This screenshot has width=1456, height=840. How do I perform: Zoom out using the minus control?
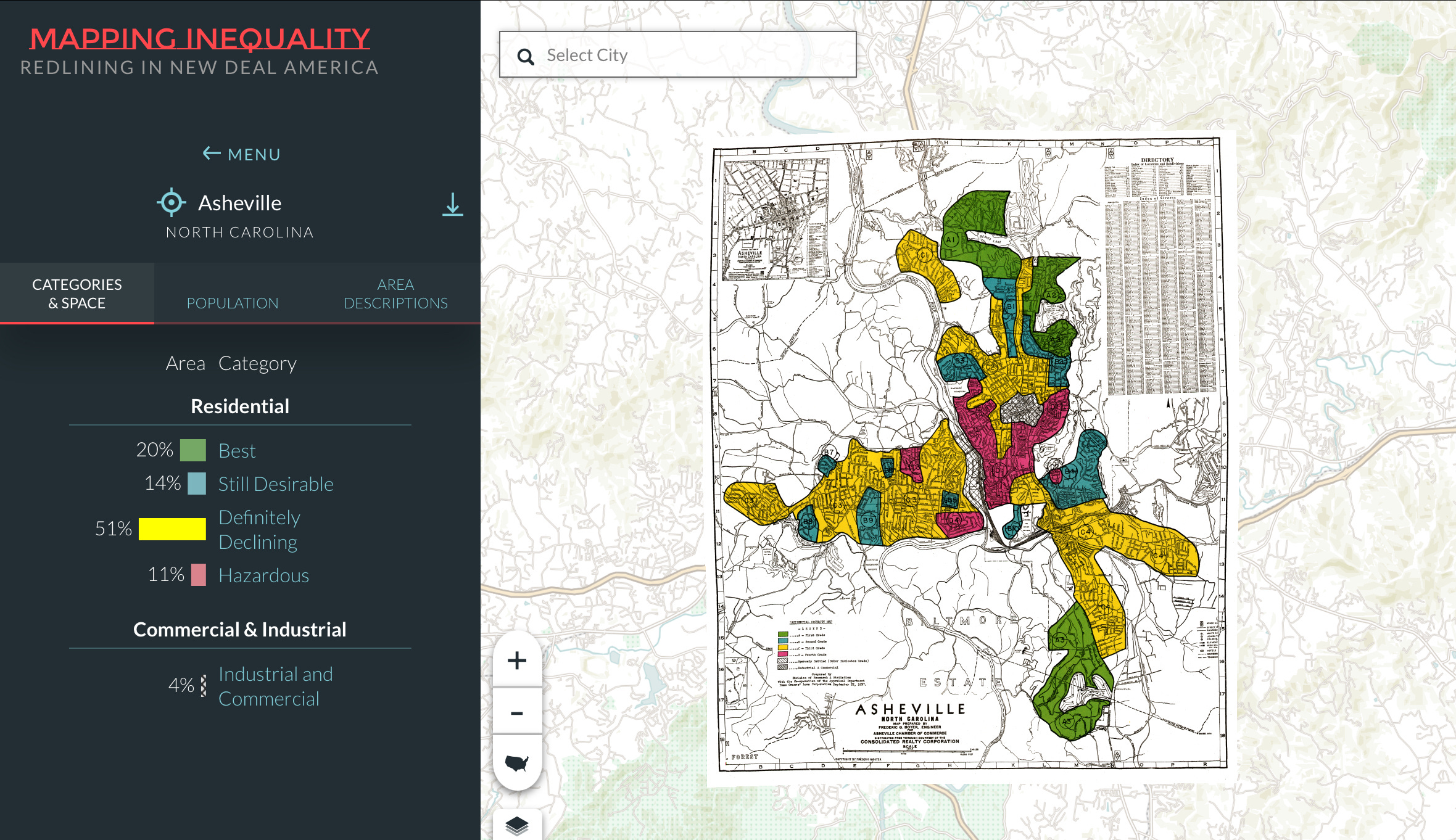pyautogui.click(x=517, y=712)
